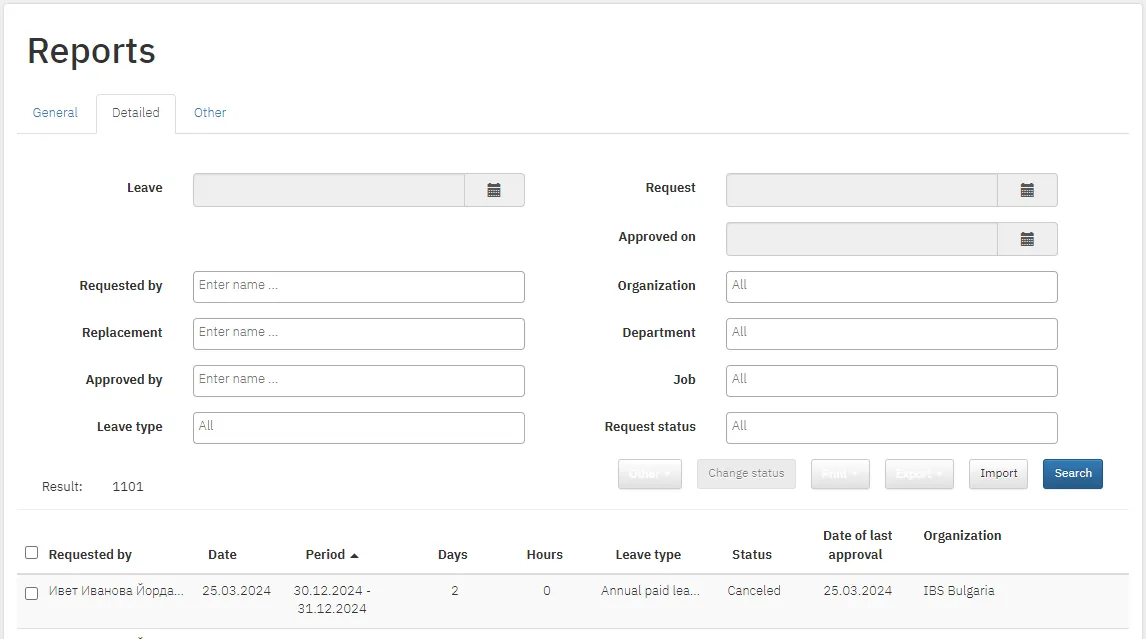The image size is (1146, 639).
Task: Click the Approved on date field
Action: click(862, 239)
